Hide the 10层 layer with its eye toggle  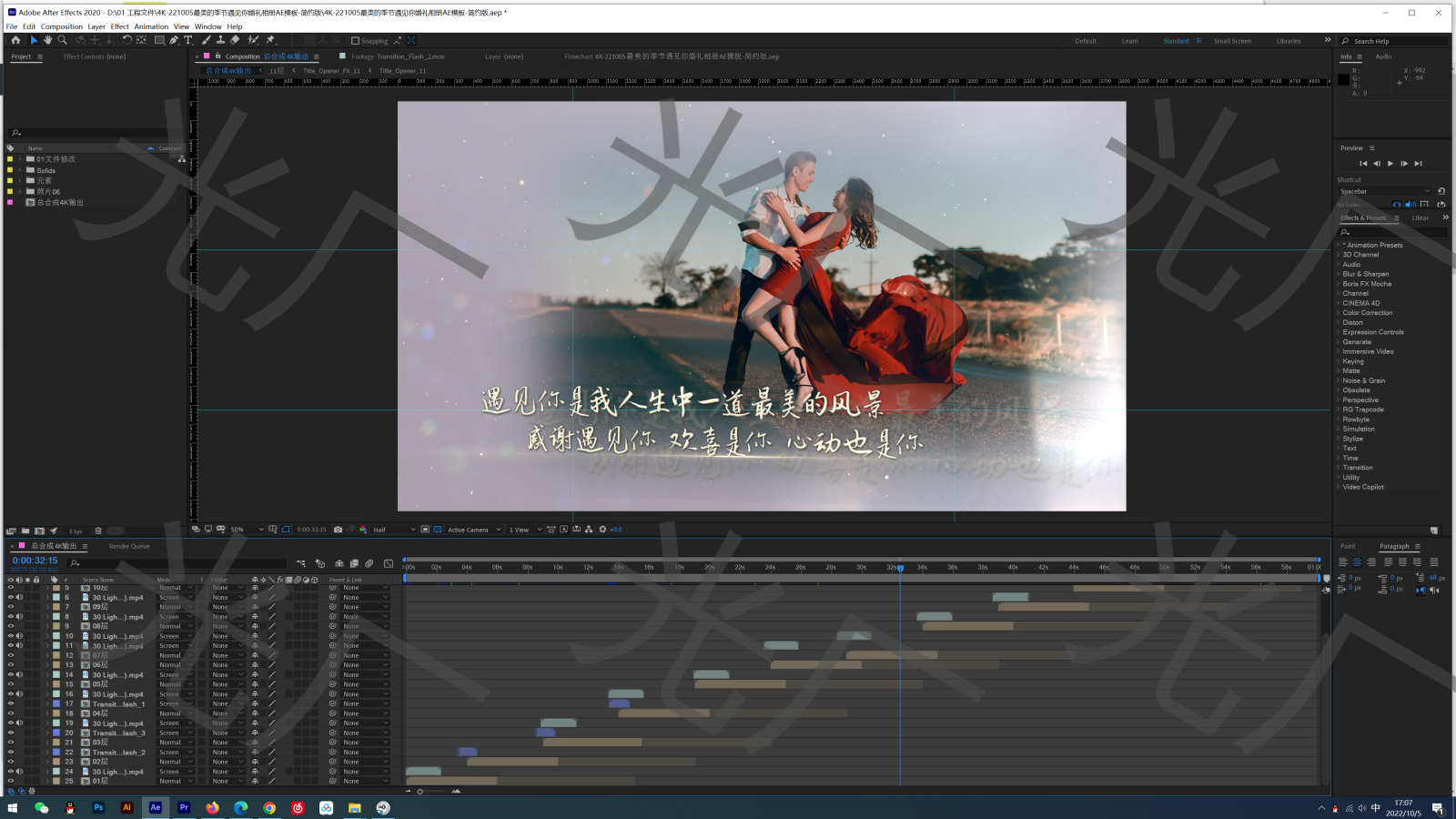pyautogui.click(x=9, y=588)
